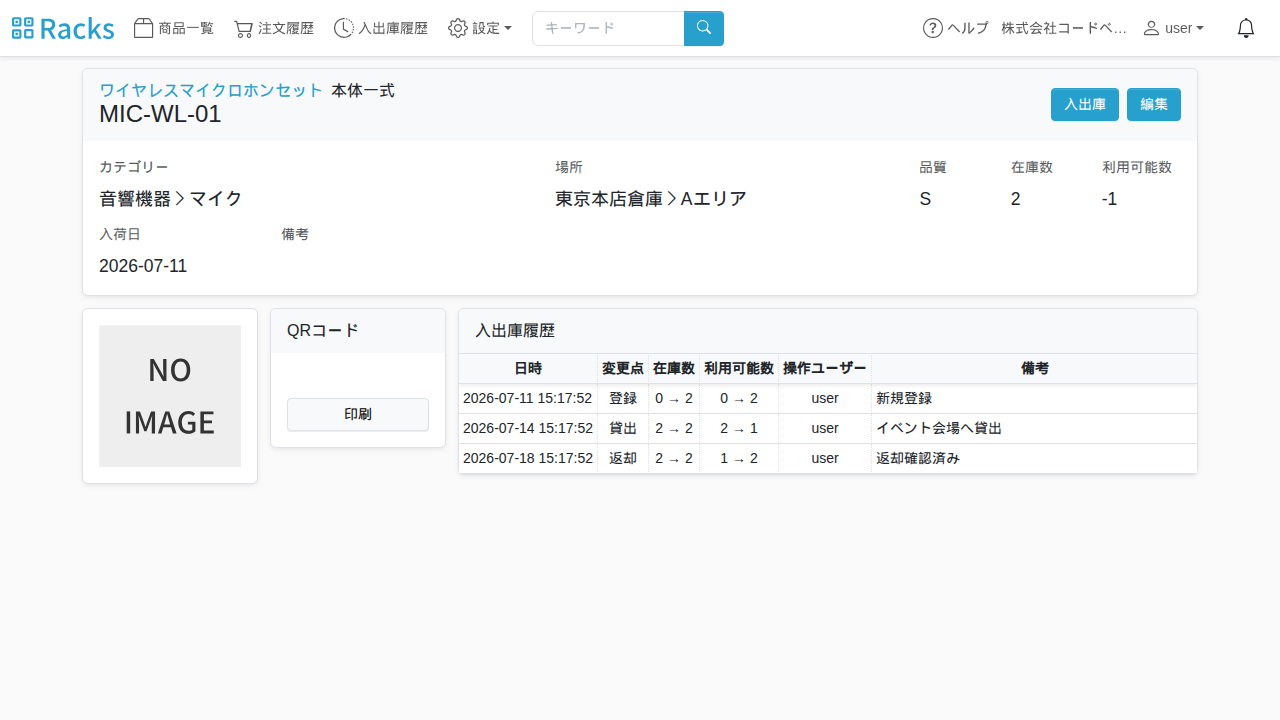Click the 変更点 column header
This screenshot has height=720, width=1280.
623,368
